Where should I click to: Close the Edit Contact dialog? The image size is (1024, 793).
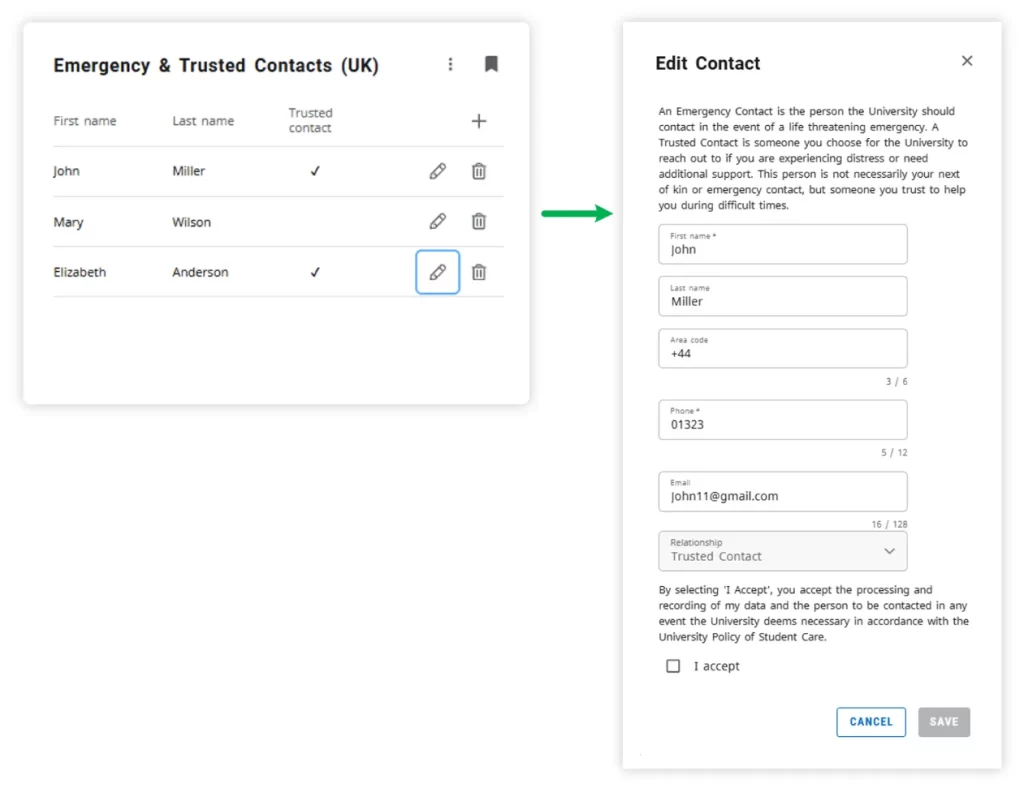point(967,61)
